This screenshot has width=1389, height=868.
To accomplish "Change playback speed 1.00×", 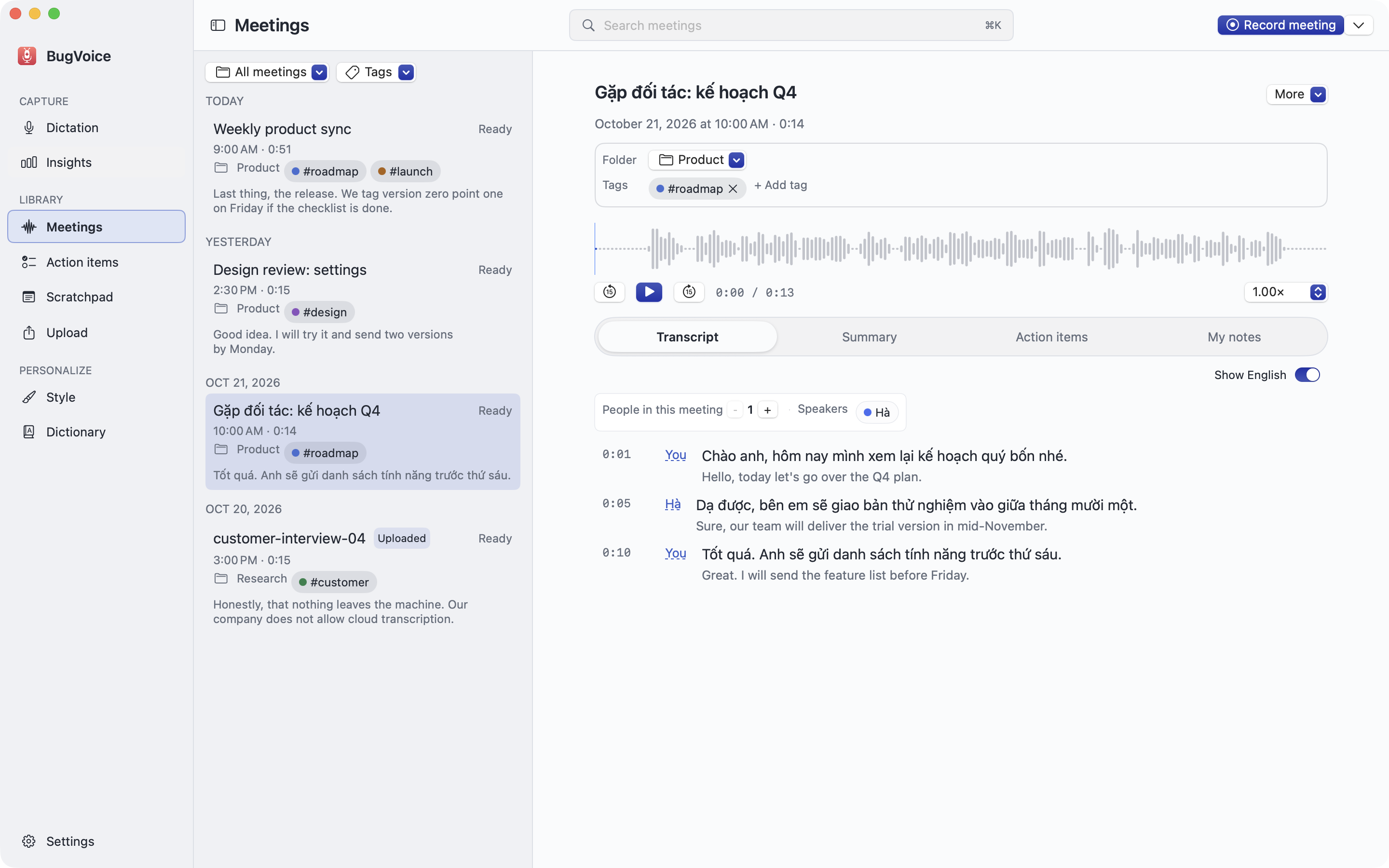I will coord(1286,292).
